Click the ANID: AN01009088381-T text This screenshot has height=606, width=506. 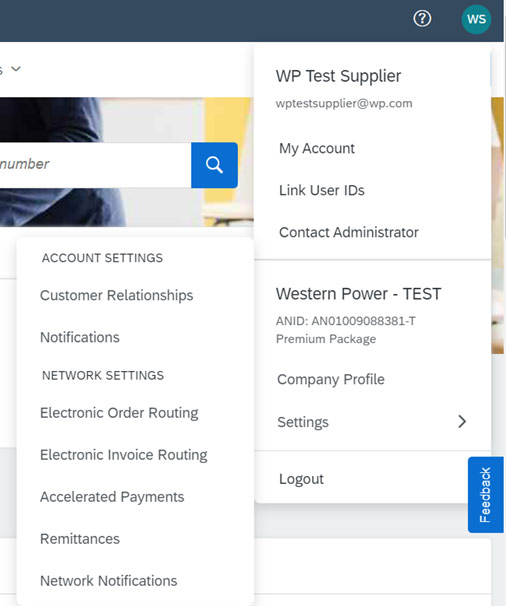tap(346, 321)
